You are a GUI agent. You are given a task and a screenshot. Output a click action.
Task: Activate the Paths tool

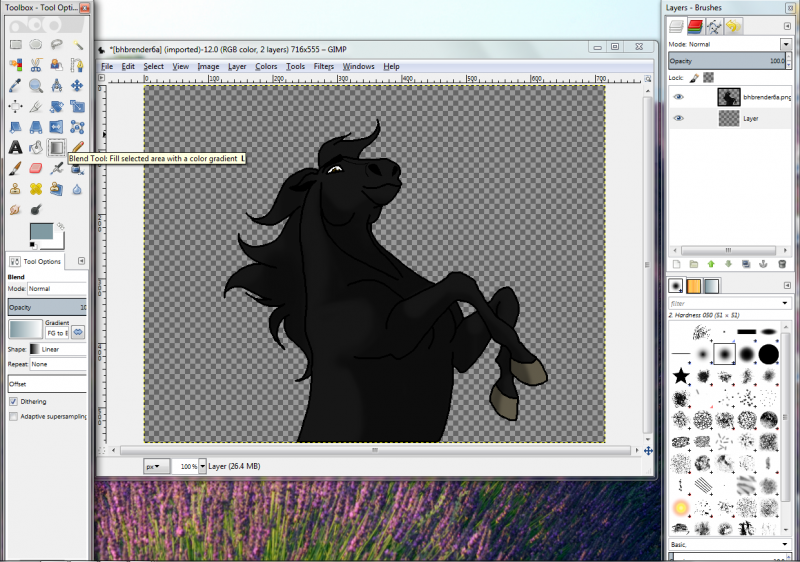click(x=78, y=65)
